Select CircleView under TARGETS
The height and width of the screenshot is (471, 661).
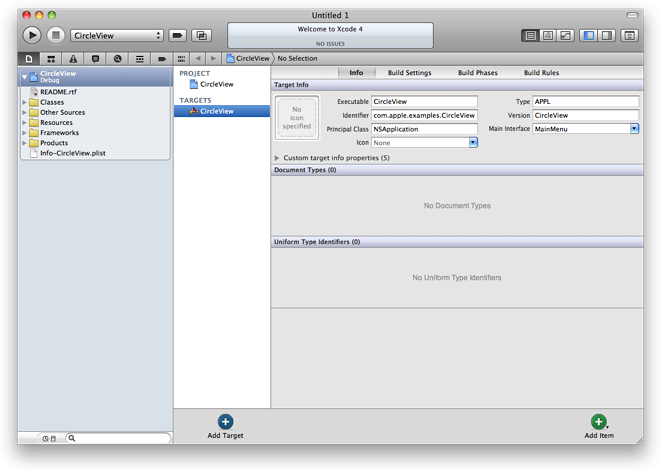click(222, 111)
